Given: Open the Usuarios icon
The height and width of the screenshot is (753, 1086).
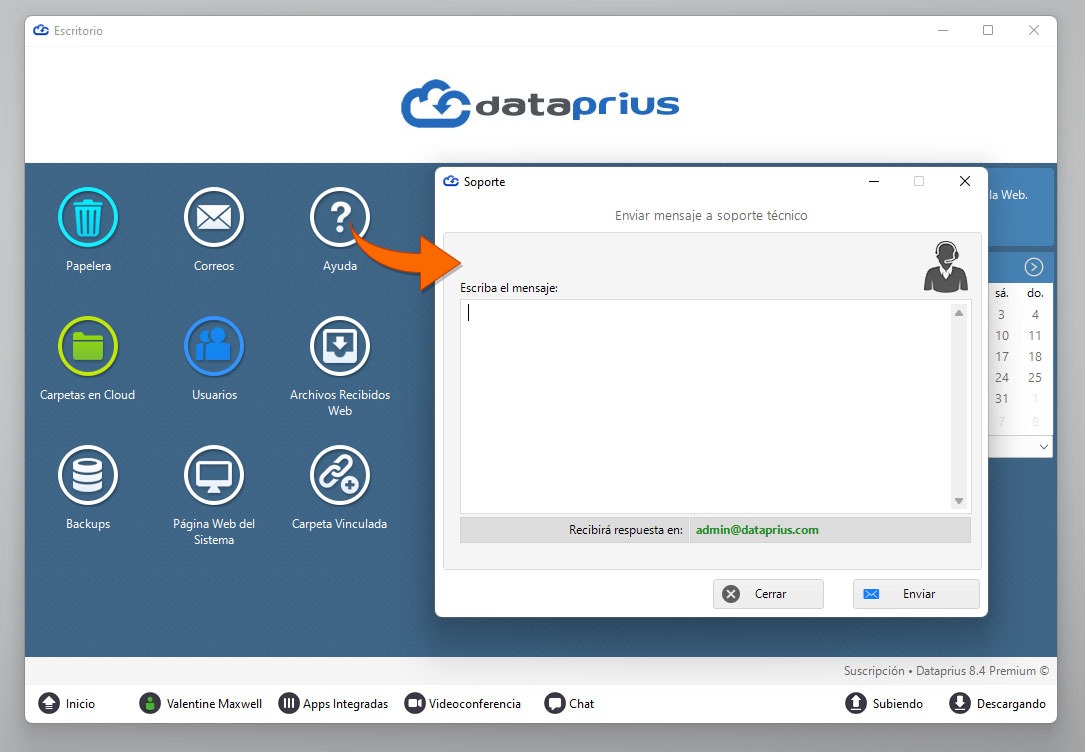Looking at the screenshot, I should (x=214, y=346).
